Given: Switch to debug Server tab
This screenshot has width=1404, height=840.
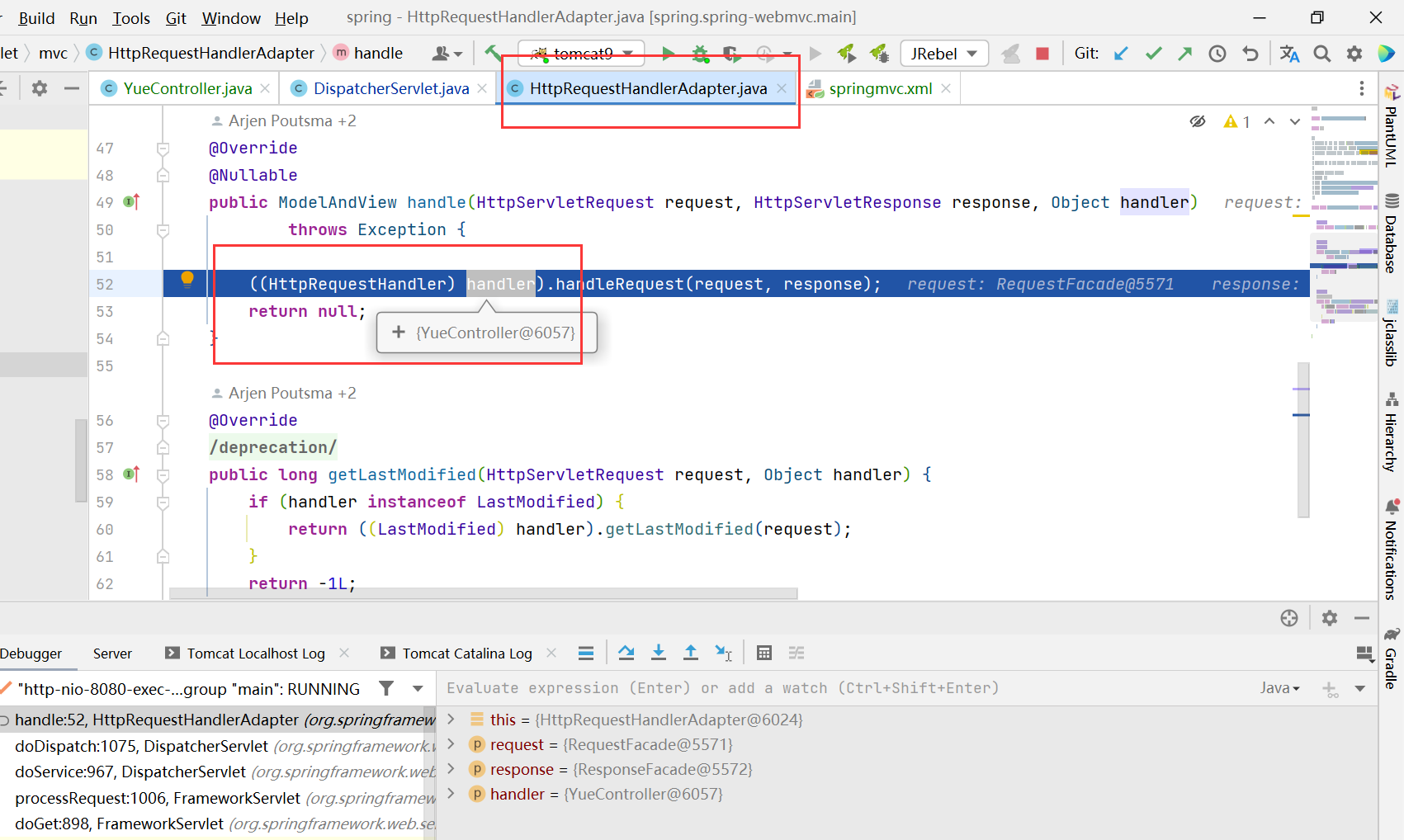Looking at the screenshot, I should click(112, 653).
